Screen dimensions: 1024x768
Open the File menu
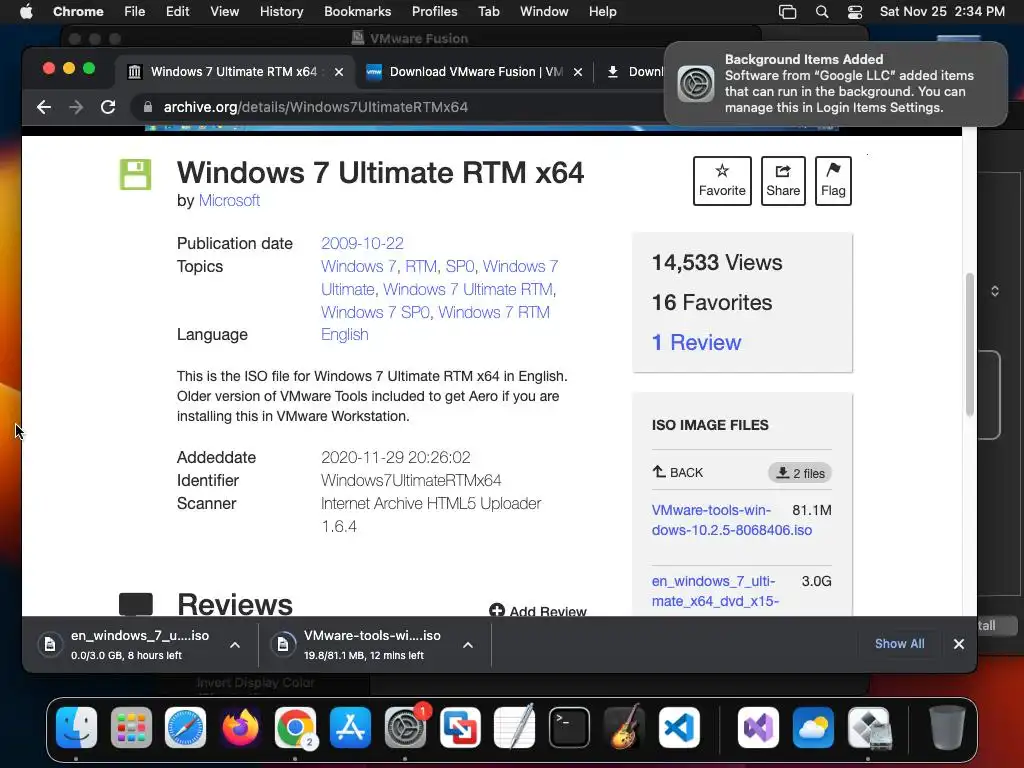pyautogui.click(x=135, y=12)
